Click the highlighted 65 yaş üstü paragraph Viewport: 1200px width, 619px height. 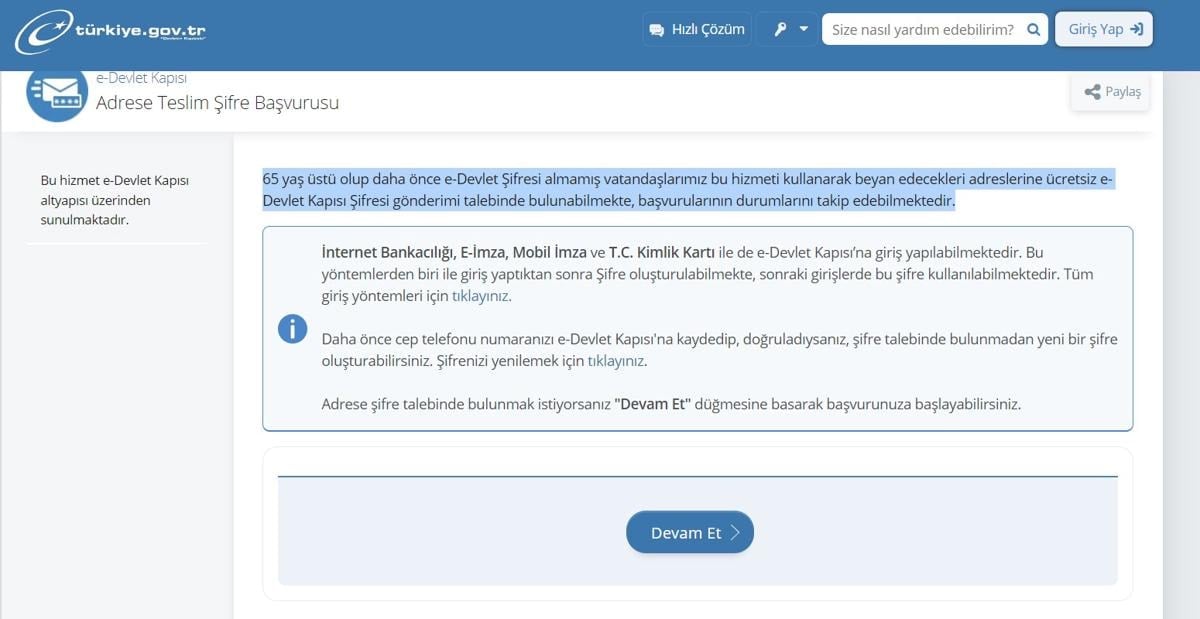[687, 190]
